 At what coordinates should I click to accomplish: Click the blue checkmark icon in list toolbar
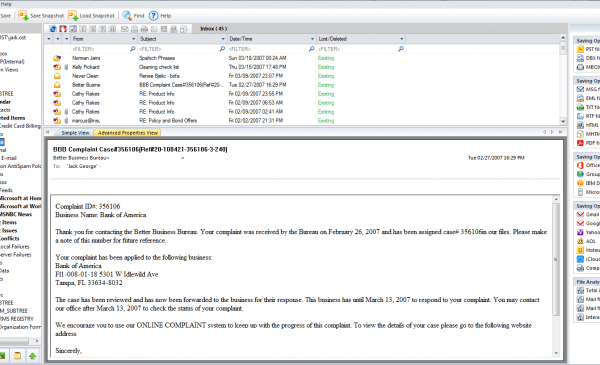coord(73,29)
